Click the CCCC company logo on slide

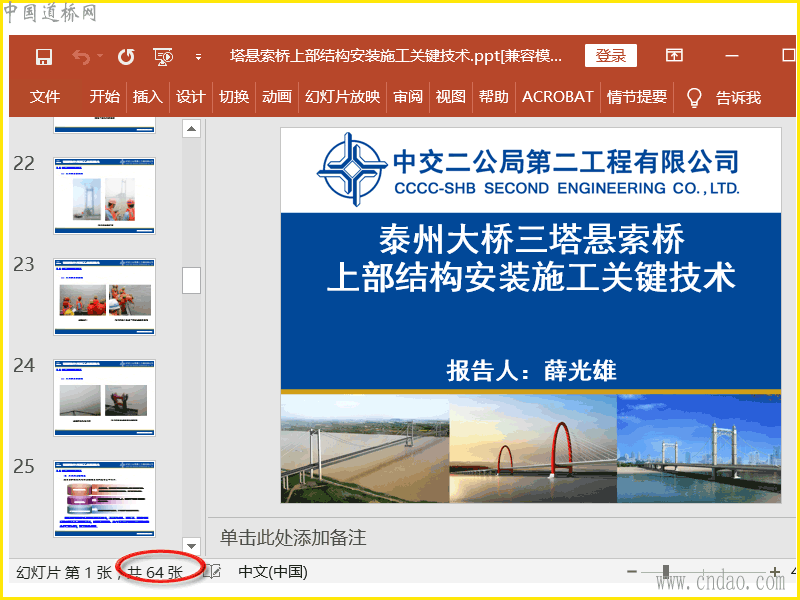pos(352,169)
